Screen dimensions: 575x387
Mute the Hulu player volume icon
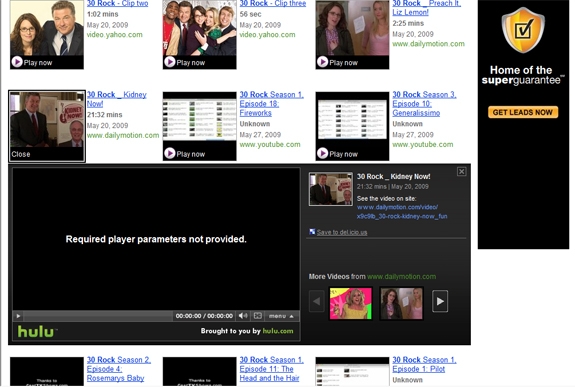(243, 316)
